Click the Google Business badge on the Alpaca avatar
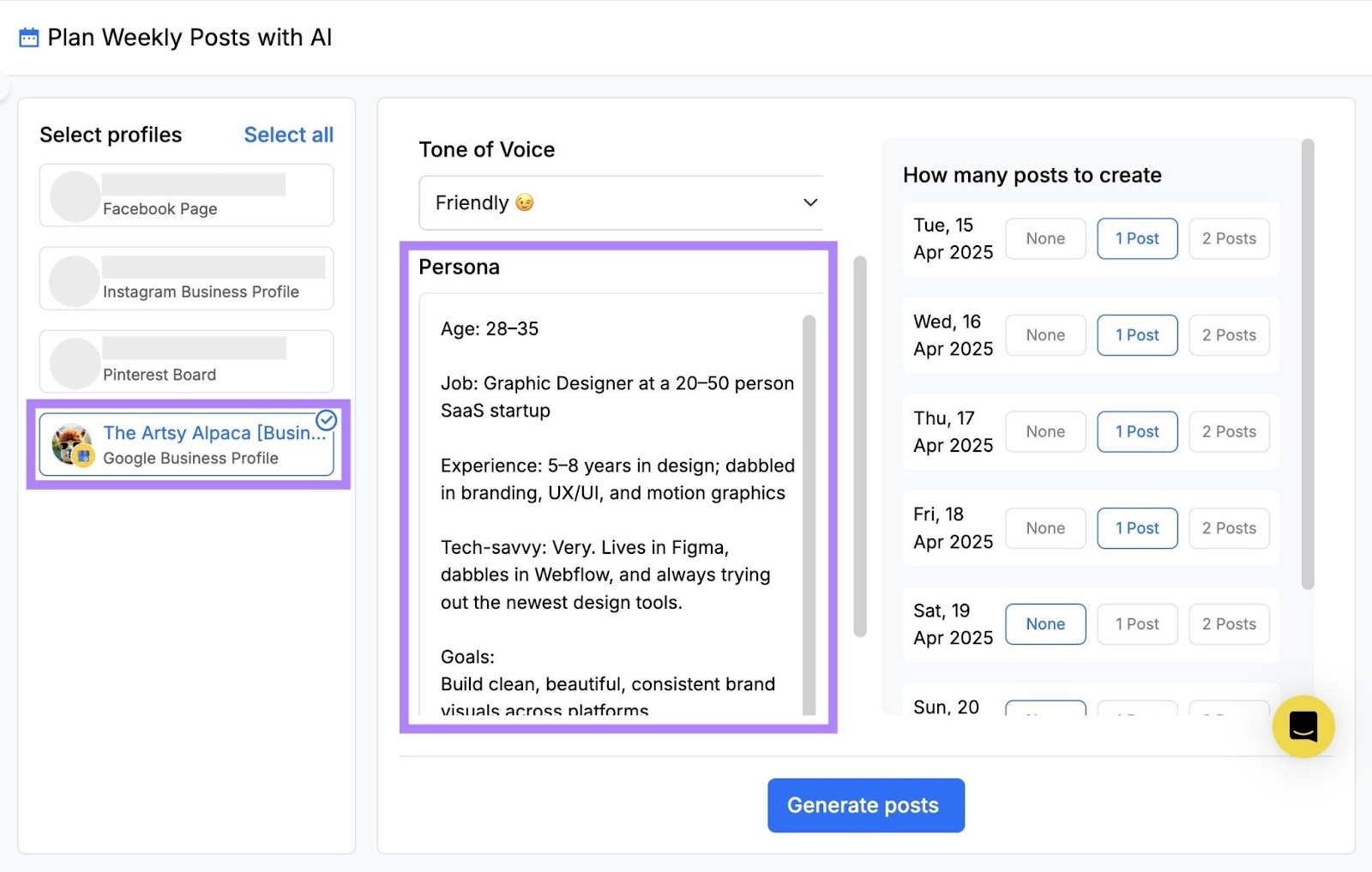 tap(84, 457)
